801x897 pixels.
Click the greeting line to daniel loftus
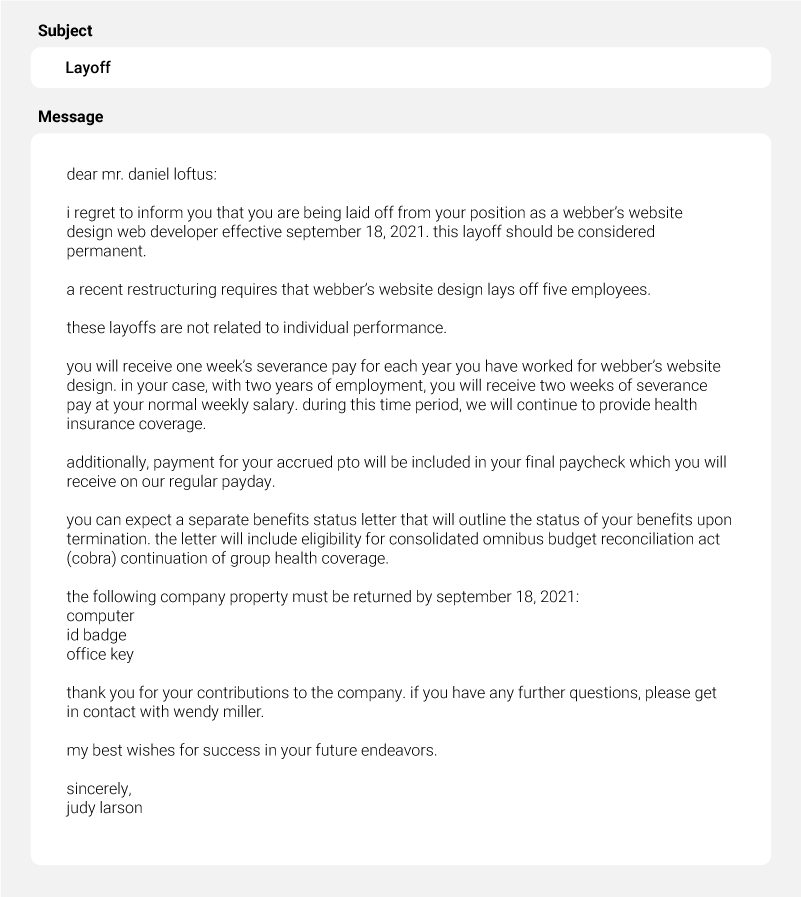pyautogui.click(x=141, y=174)
